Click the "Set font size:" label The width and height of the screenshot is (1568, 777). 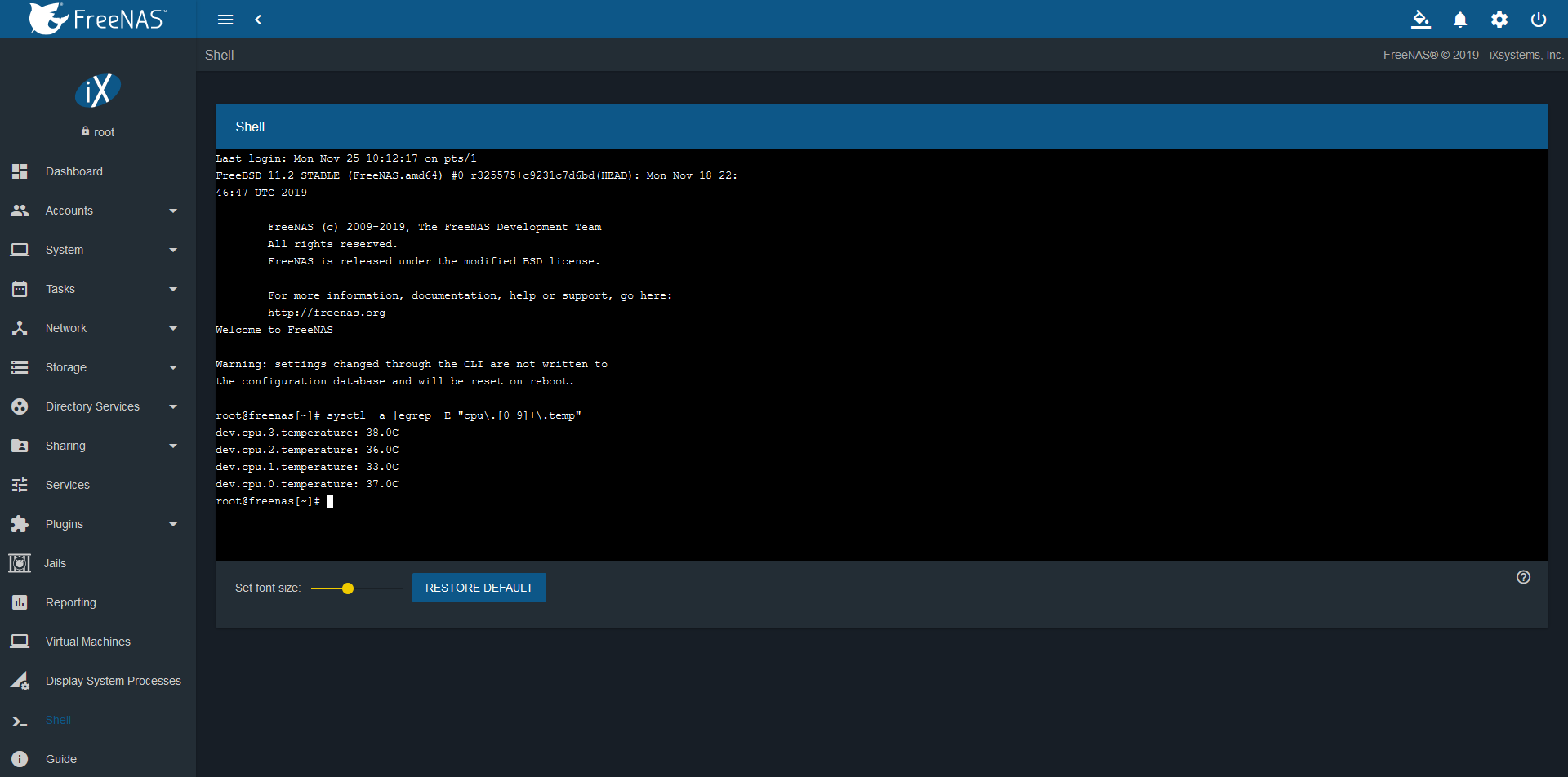click(268, 588)
